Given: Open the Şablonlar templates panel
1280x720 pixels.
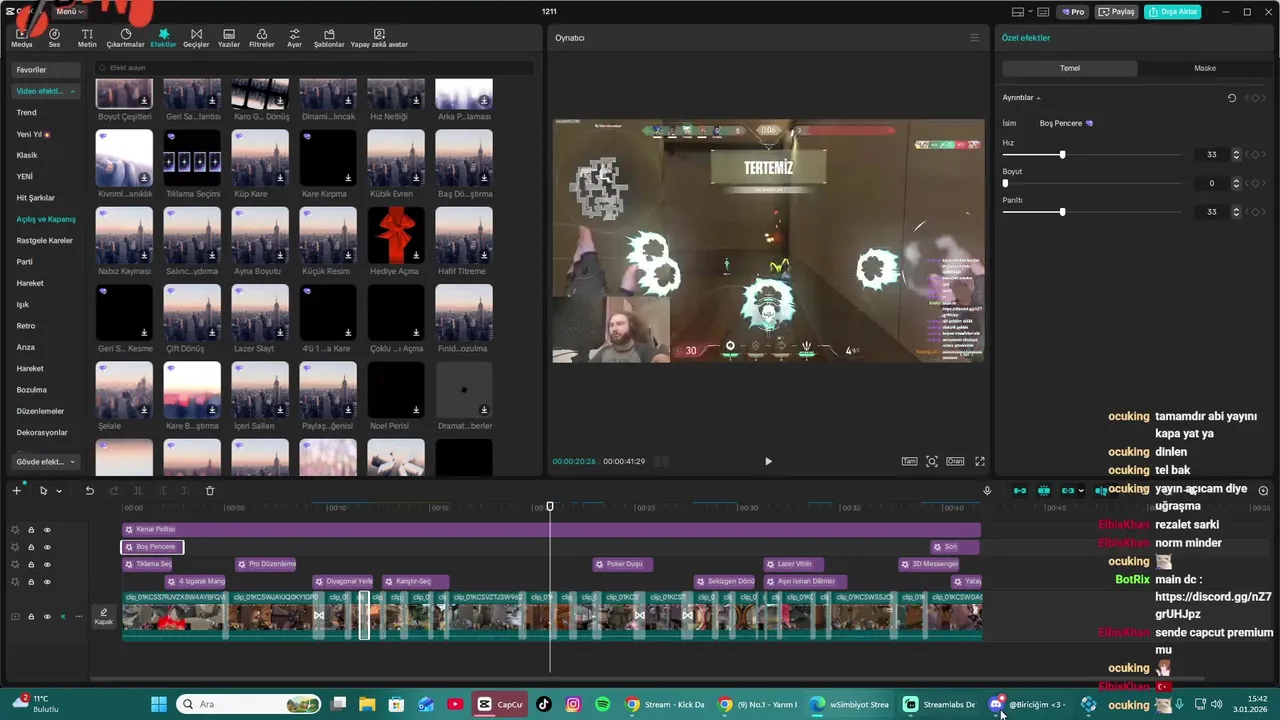Looking at the screenshot, I should (x=329, y=38).
